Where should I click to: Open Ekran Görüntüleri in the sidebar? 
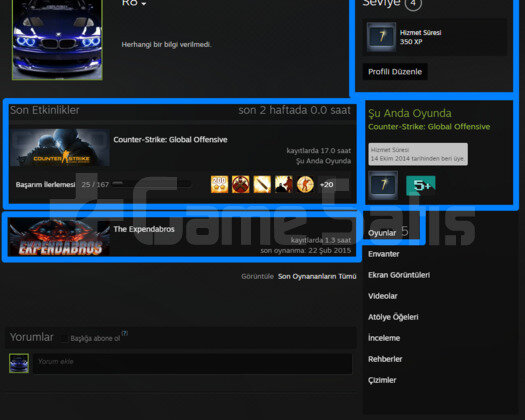click(399, 275)
